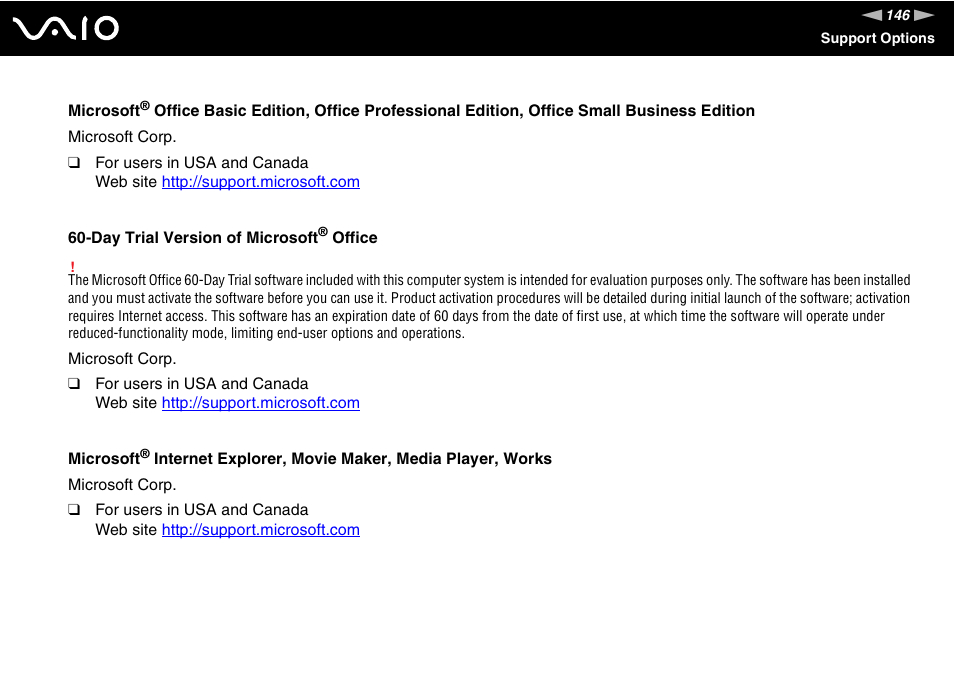The height and width of the screenshot is (674, 954).
Task: Click Microsoft Corp. text below warning paragraph
Action: (x=122, y=359)
